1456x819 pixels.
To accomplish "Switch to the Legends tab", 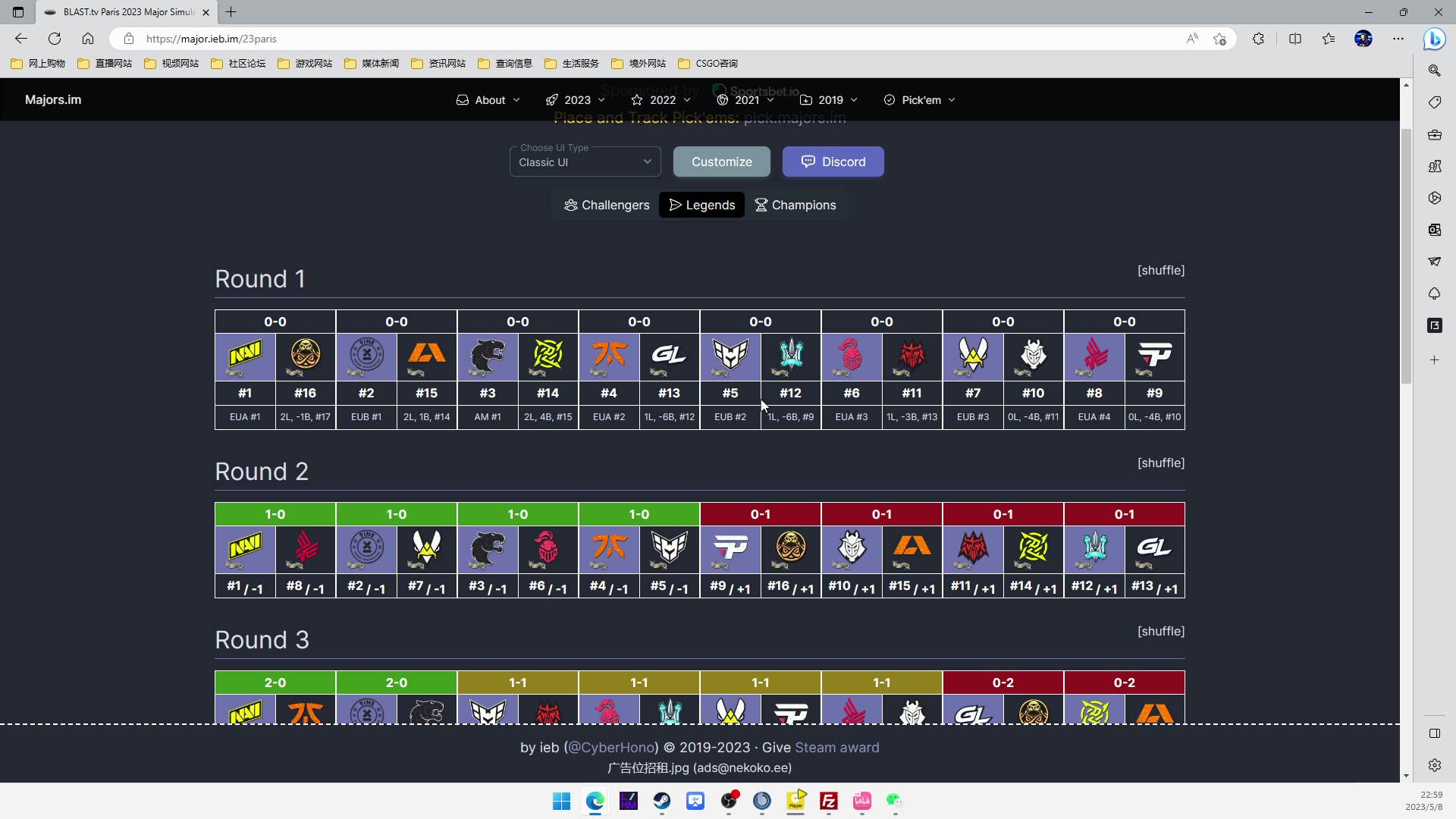I will pos(702,205).
